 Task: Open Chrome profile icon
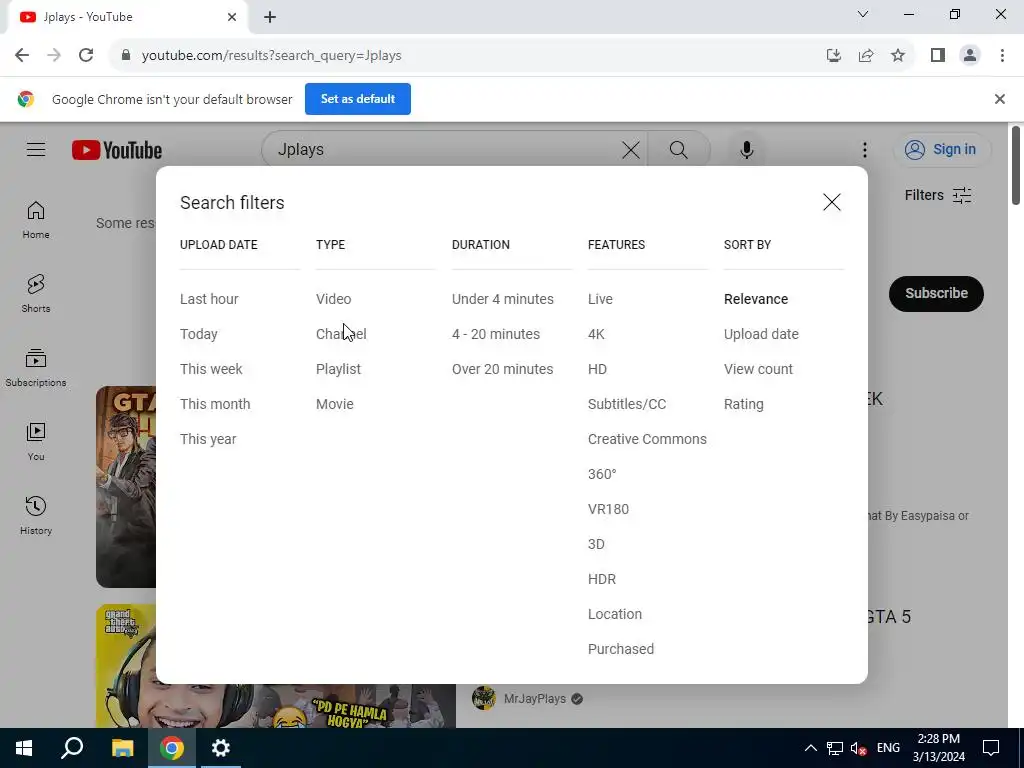[x=970, y=56]
